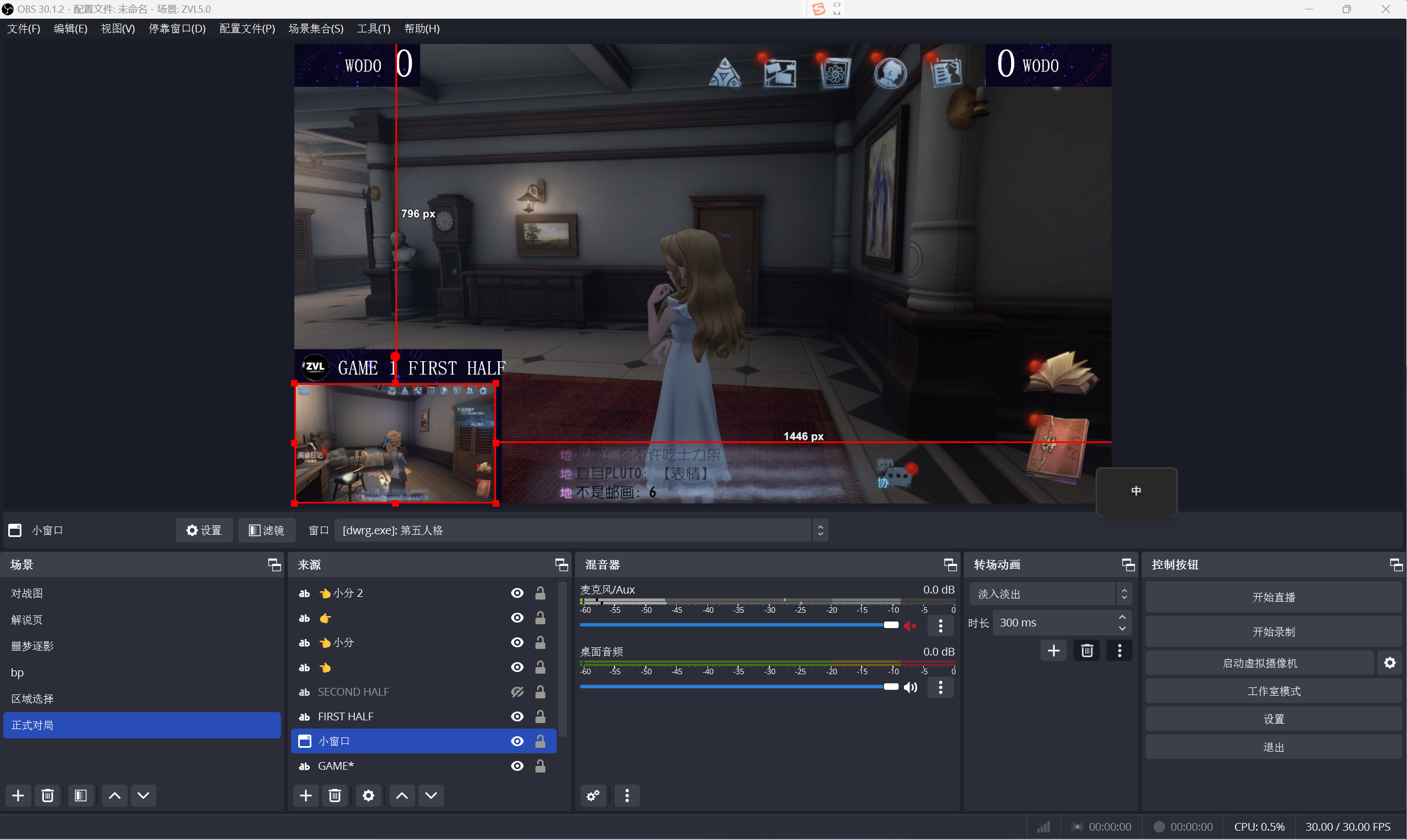The height and width of the screenshot is (840, 1407).
Task: Select the 区域选择 scene
Action: coord(142,698)
